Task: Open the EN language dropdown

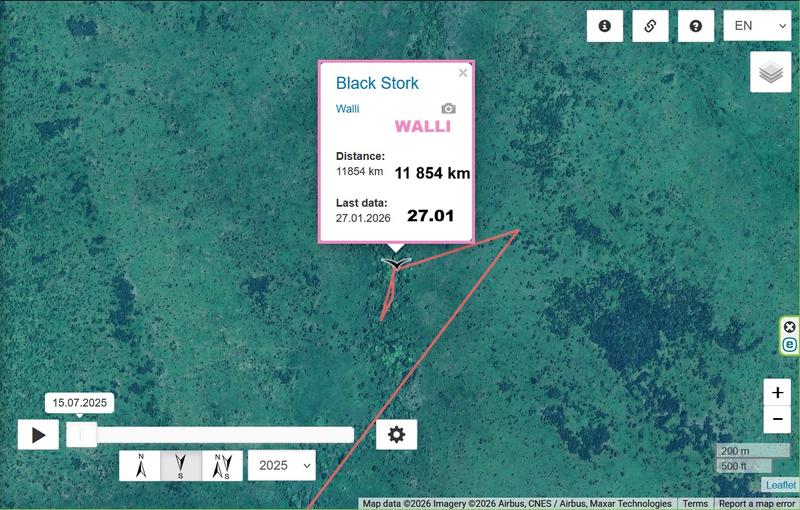Action: [757, 26]
